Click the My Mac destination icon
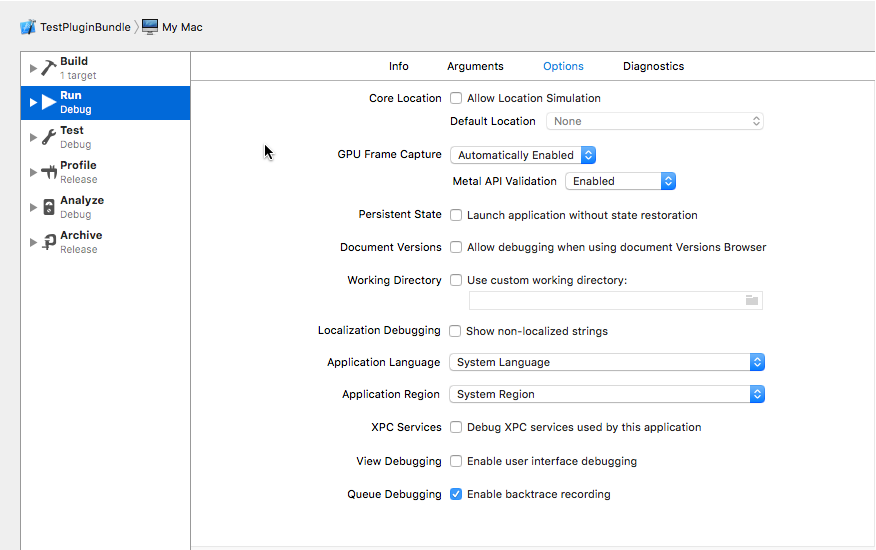 pos(150,27)
